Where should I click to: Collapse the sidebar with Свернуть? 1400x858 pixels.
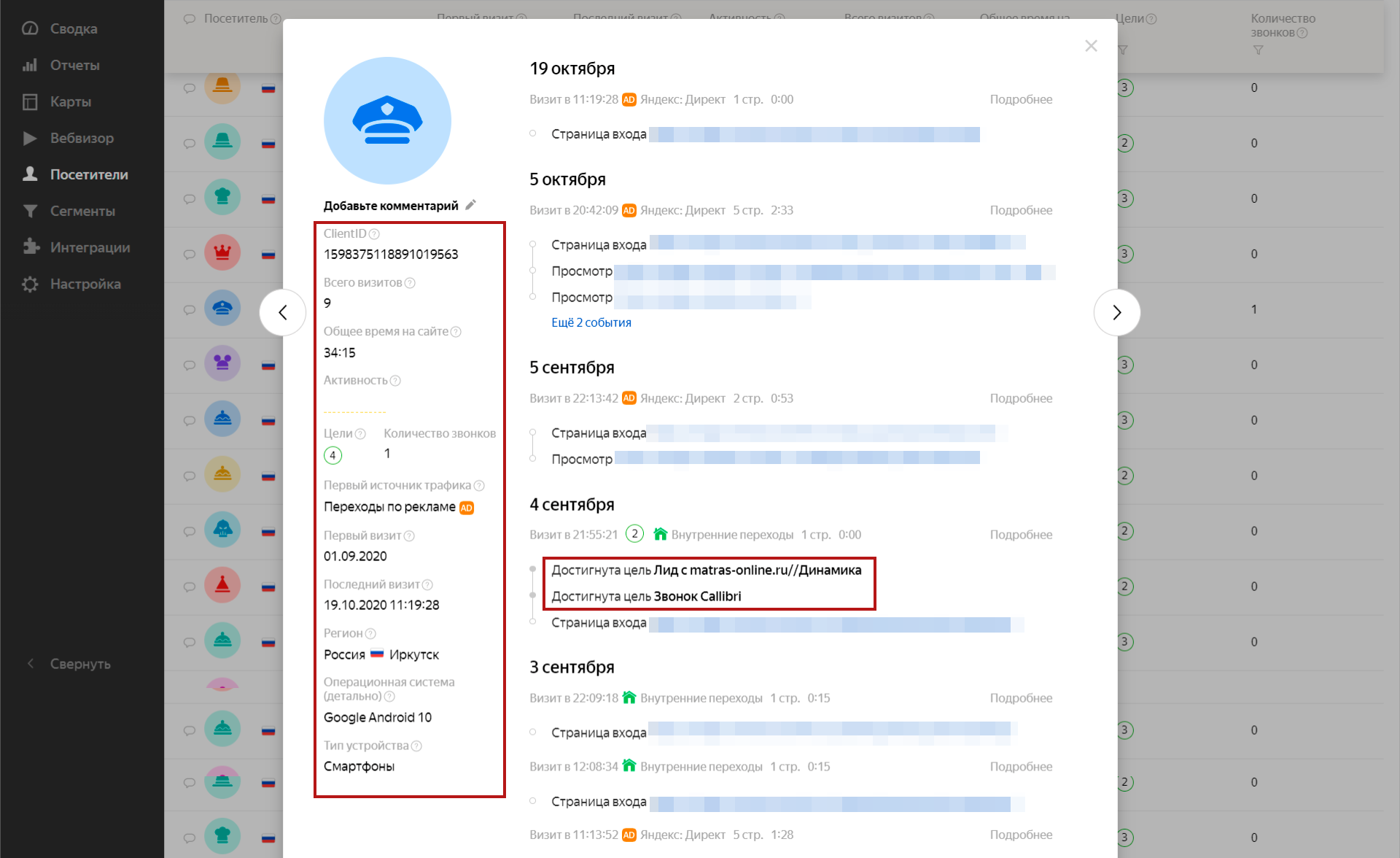(79, 664)
